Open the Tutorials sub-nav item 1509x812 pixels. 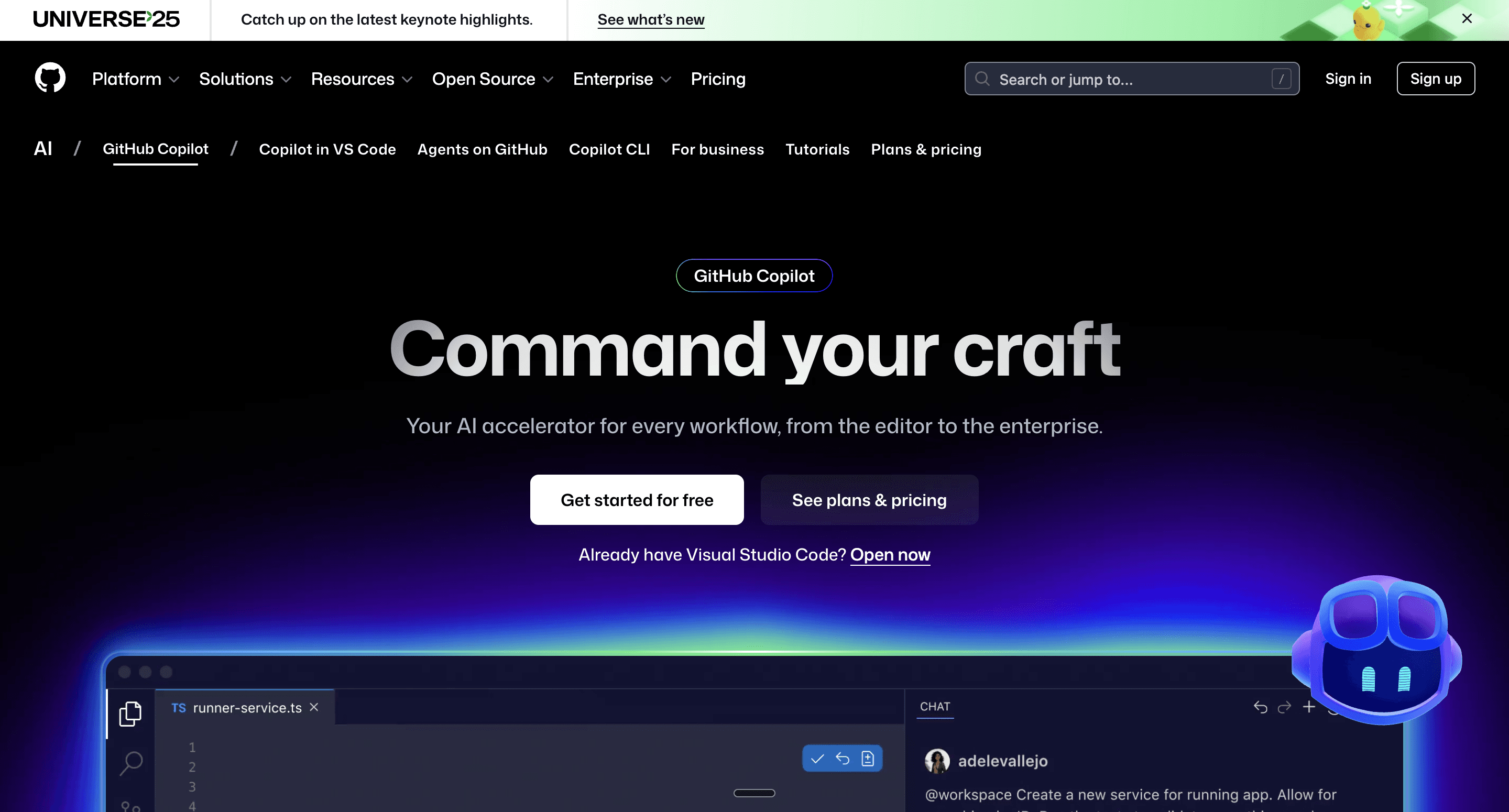[x=817, y=149]
